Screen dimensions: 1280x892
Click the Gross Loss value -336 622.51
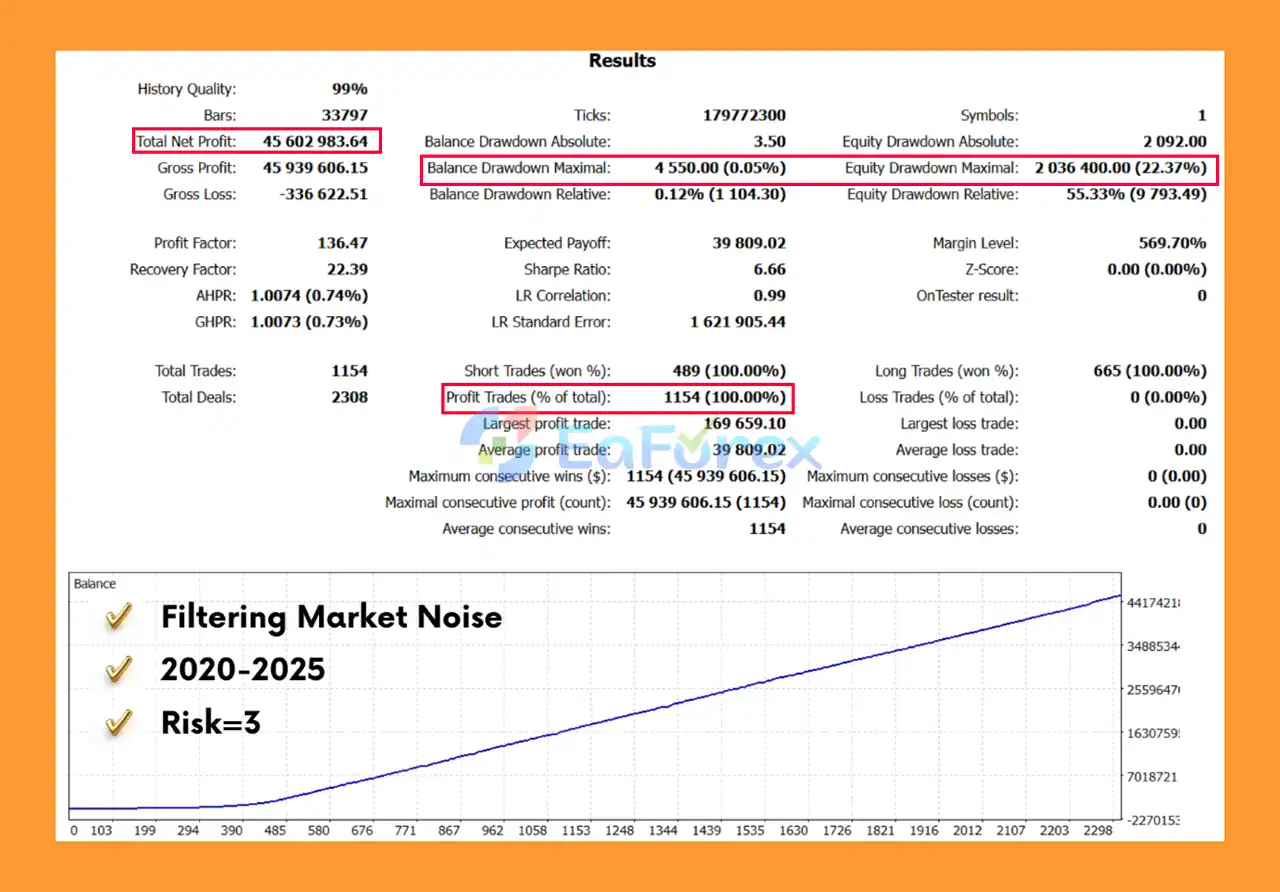[x=322, y=195]
